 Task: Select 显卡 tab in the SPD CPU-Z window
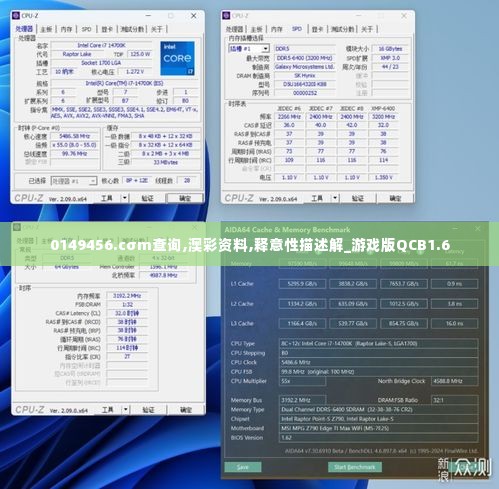point(317,29)
